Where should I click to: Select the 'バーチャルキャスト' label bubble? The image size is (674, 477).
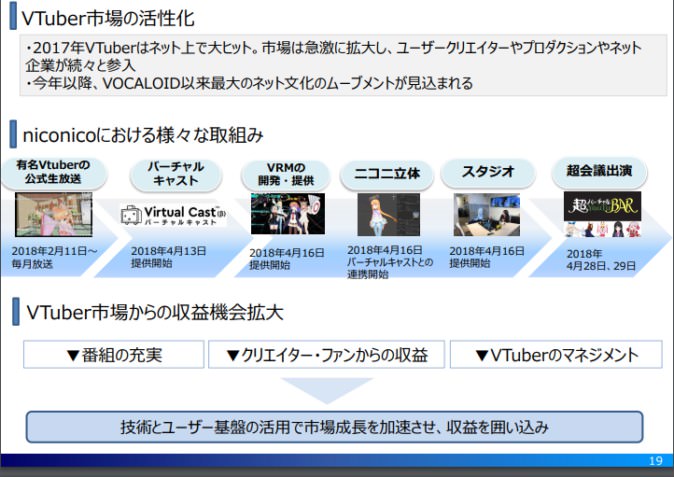pyautogui.click(x=175, y=174)
